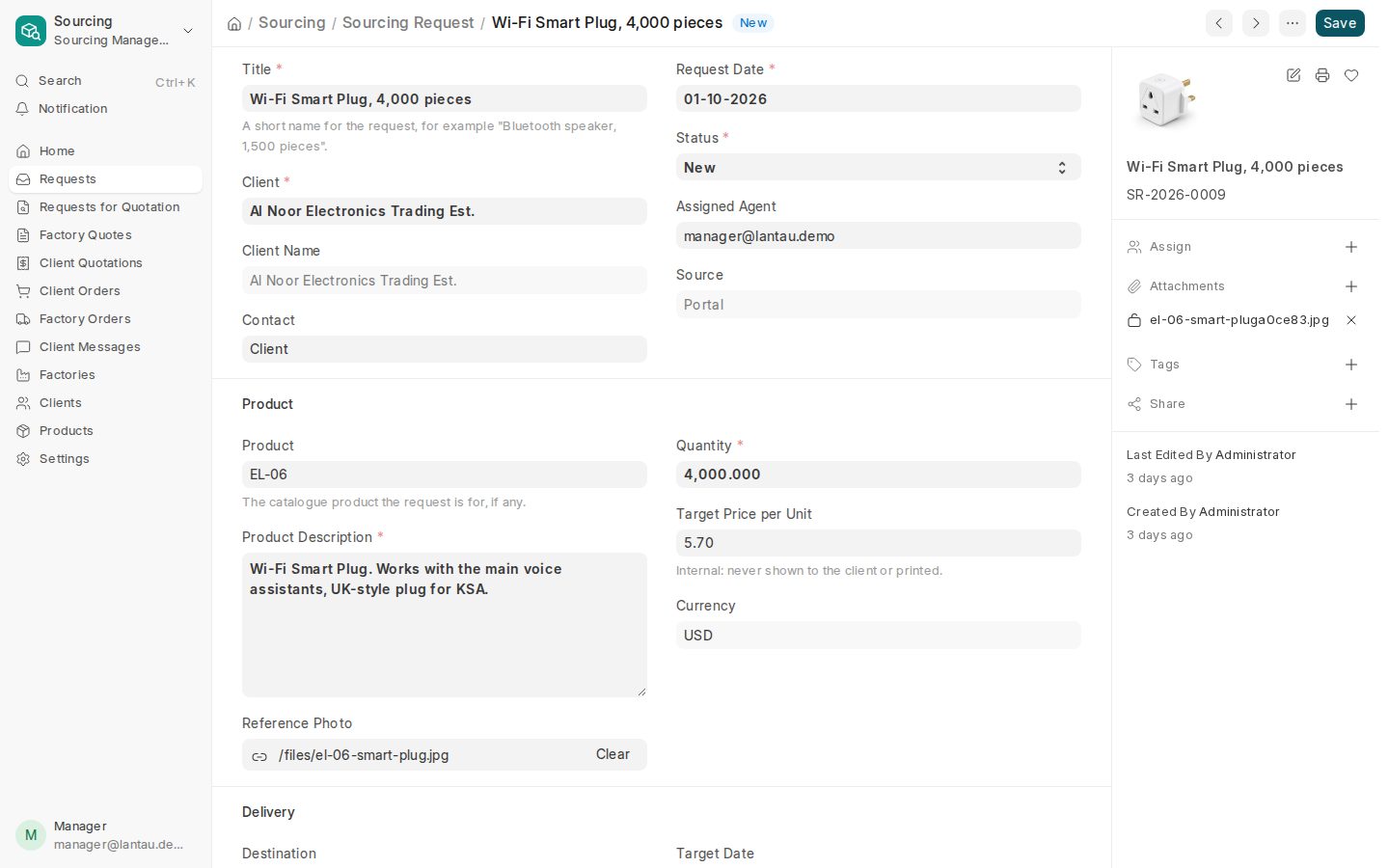Click the Request Date field

pos(879,99)
